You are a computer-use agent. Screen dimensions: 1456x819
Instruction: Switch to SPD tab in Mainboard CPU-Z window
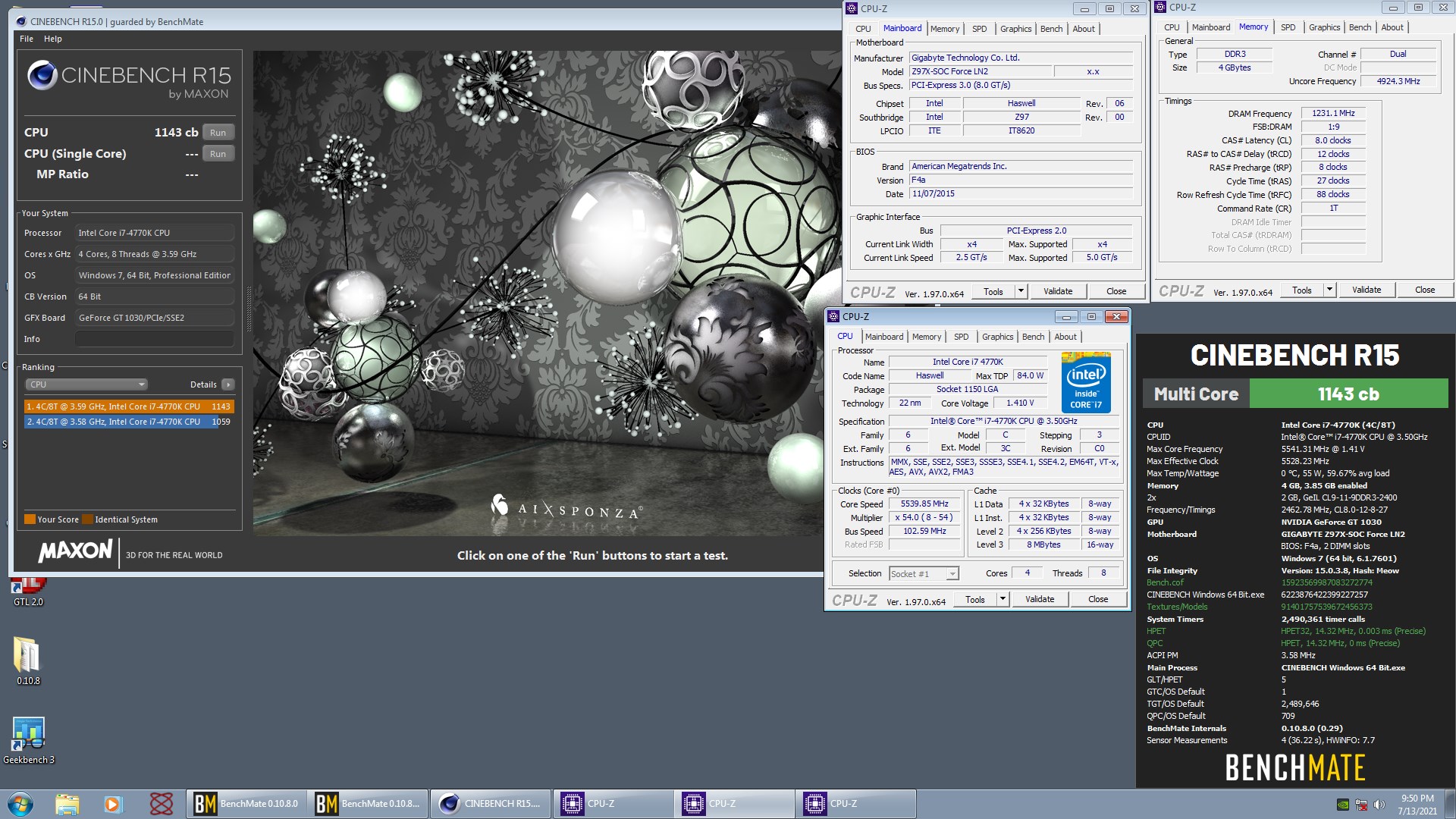coord(980,29)
